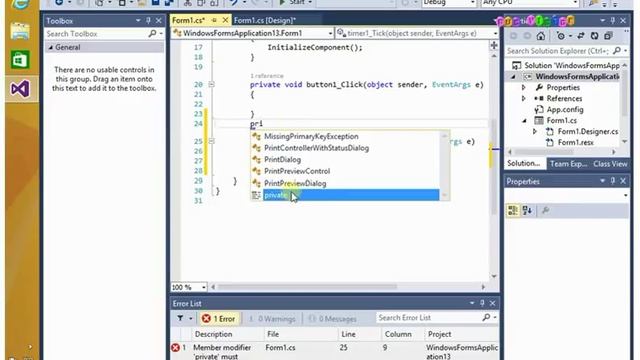
Task: Refresh Solution Explorer
Action: pyautogui.click(x=594, y=36)
